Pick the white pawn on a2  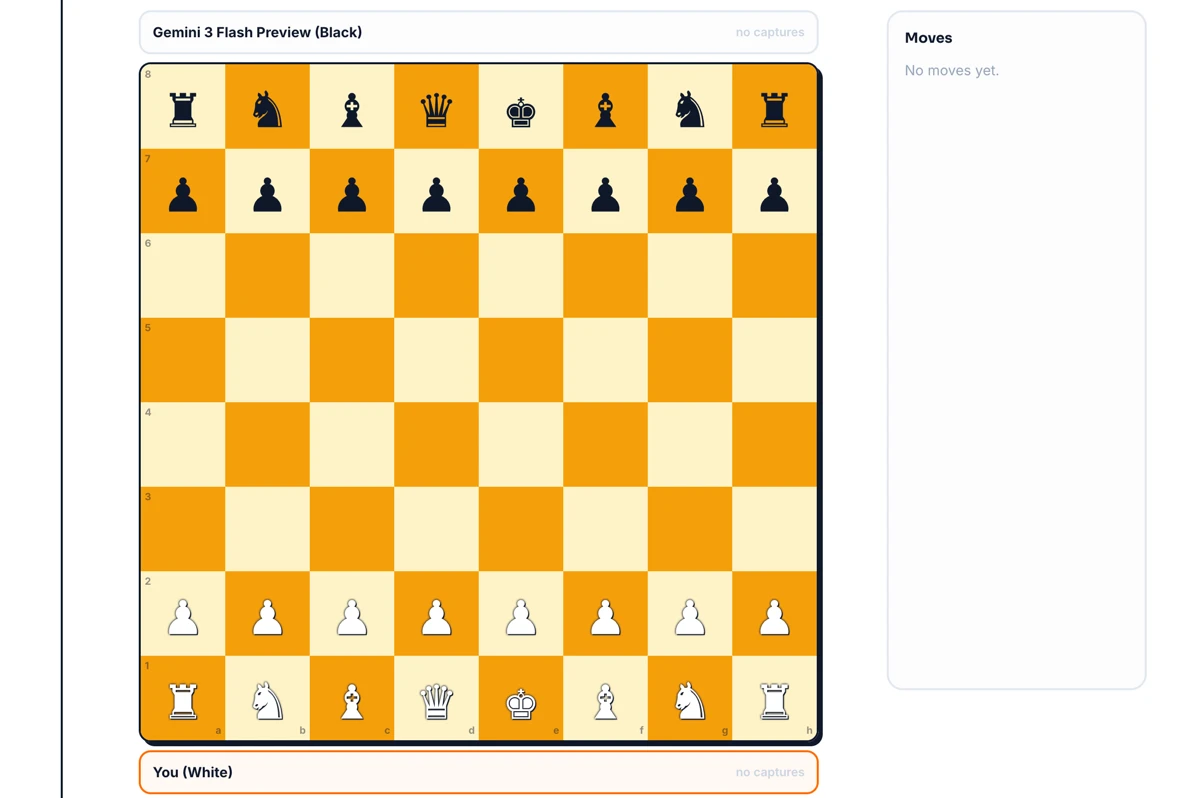pos(183,617)
